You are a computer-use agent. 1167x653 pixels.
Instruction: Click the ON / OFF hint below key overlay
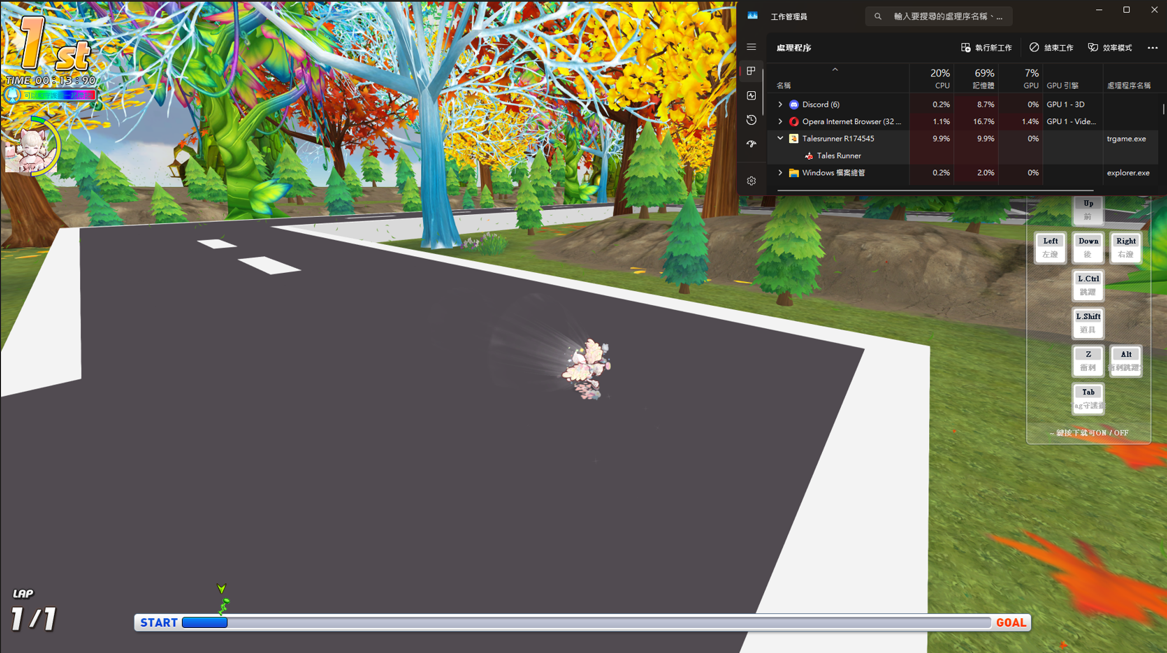[x=1089, y=433]
